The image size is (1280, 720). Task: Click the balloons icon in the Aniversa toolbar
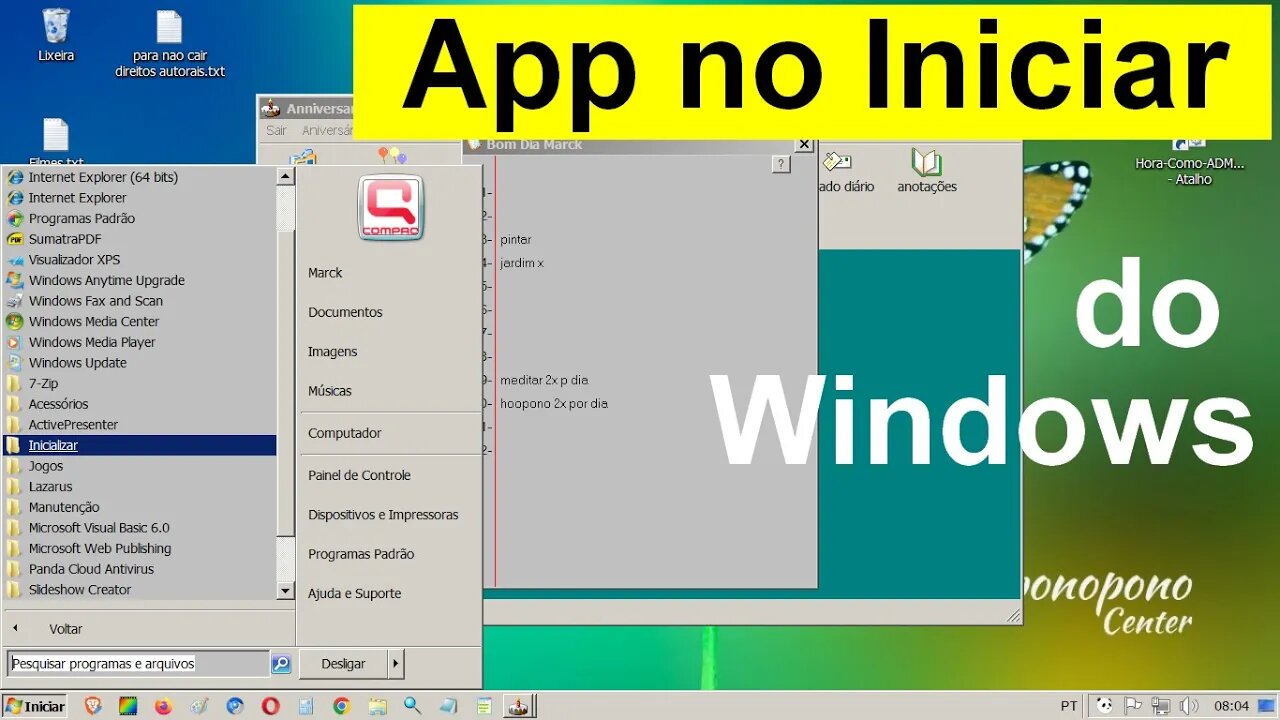(392, 157)
